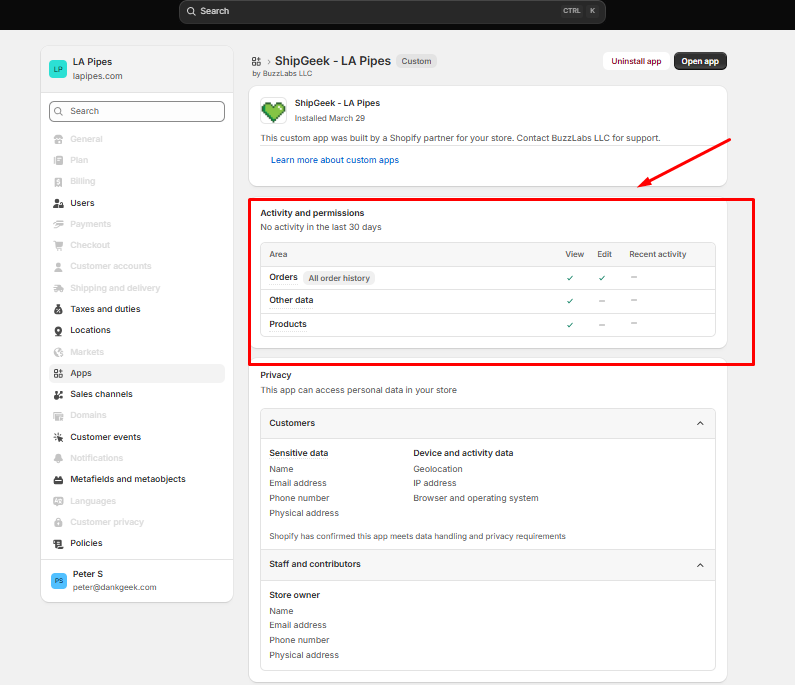Click the Policies icon in sidebar

58,544
